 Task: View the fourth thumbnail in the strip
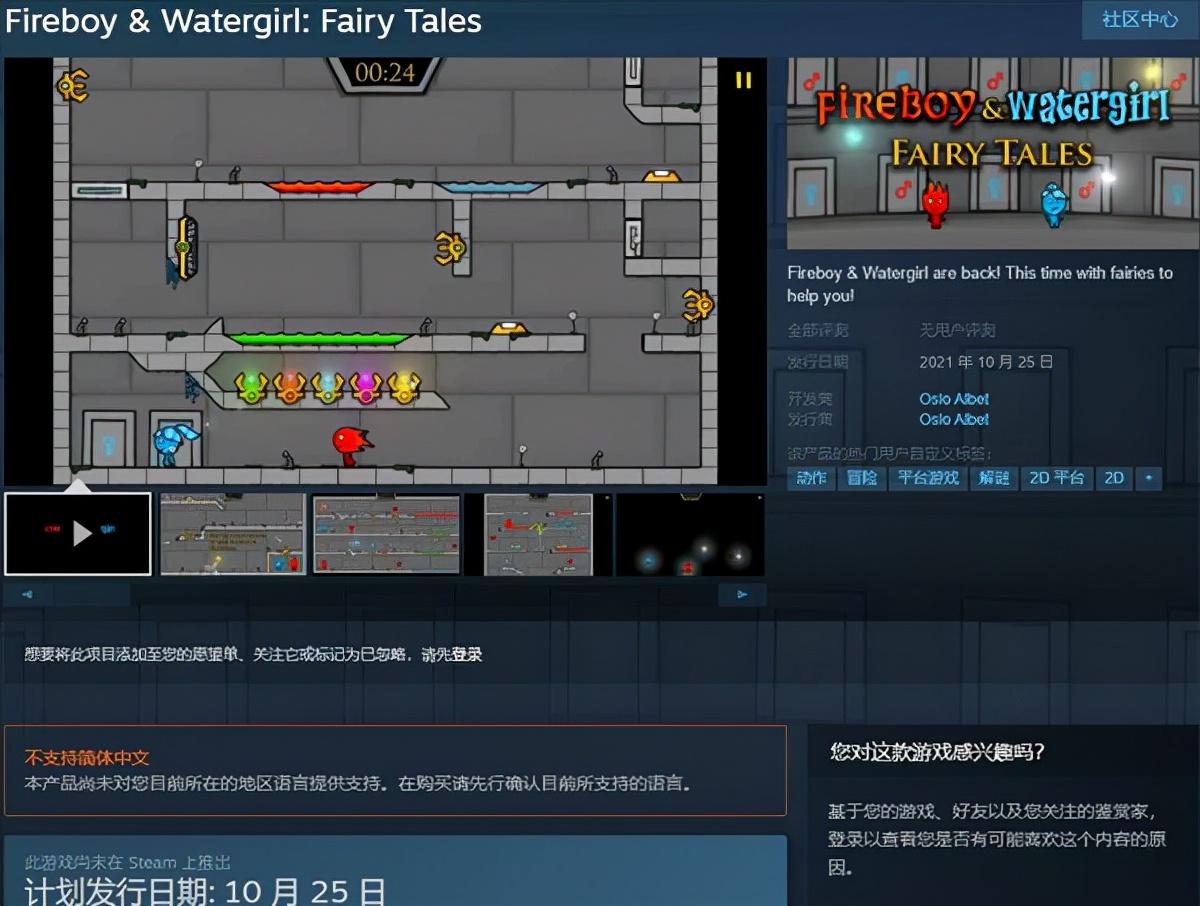[x=538, y=534]
